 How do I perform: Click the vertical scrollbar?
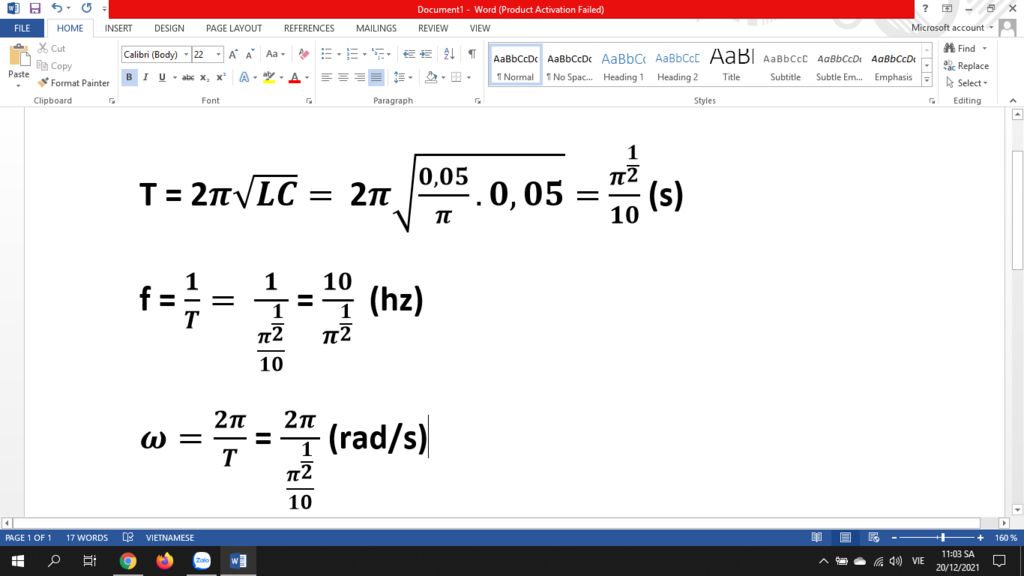[x=1017, y=210]
